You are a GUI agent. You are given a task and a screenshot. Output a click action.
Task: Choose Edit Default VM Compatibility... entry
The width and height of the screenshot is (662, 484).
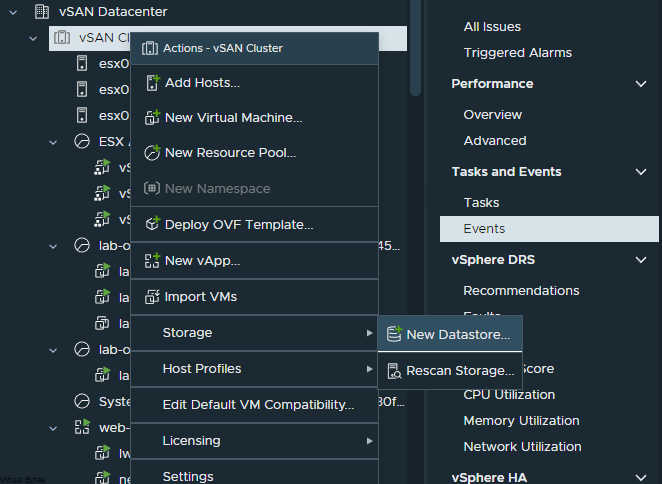(x=255, y=405)
